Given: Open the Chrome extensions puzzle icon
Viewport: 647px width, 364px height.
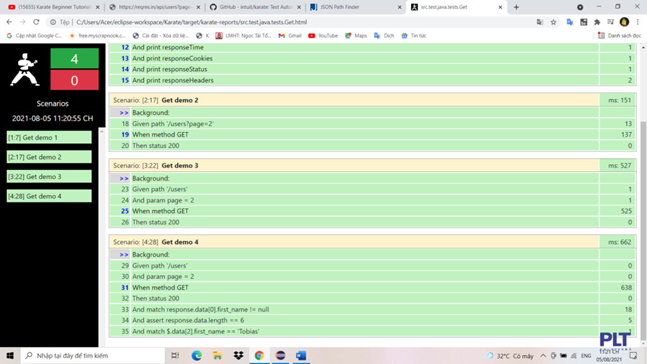Looking at the screenshot, I should point(597,22).
